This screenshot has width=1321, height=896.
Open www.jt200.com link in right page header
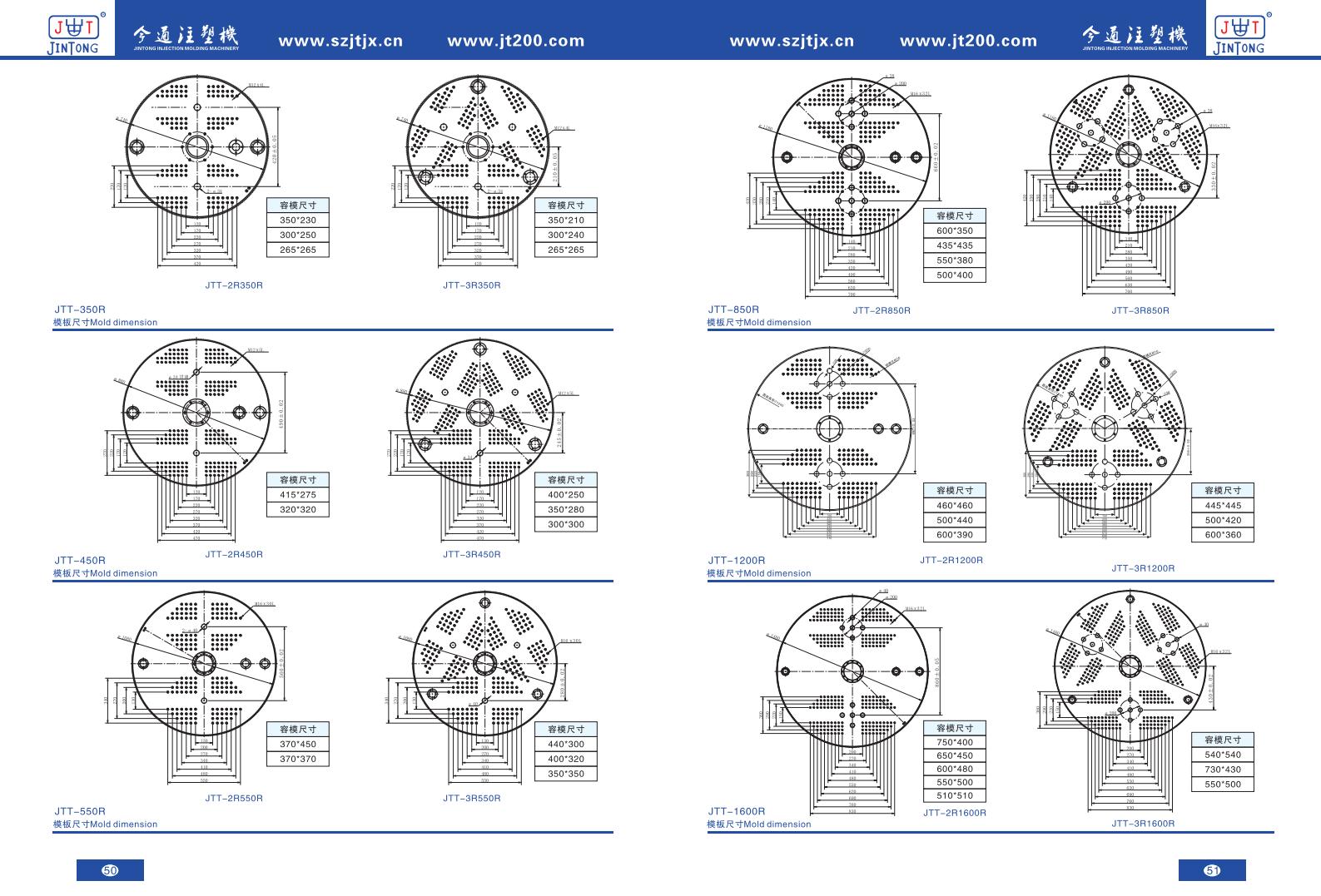(x=969, y=41)
